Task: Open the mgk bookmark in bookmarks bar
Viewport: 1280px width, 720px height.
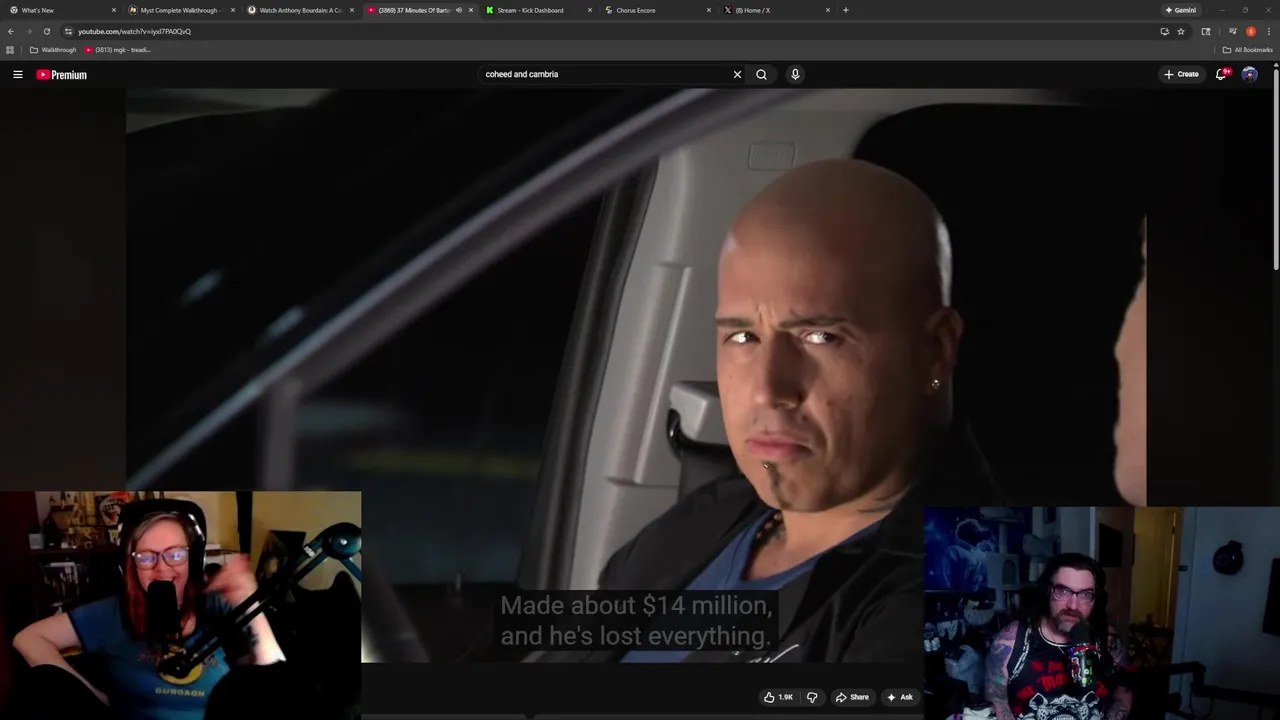Action: (x=118, y=50)
